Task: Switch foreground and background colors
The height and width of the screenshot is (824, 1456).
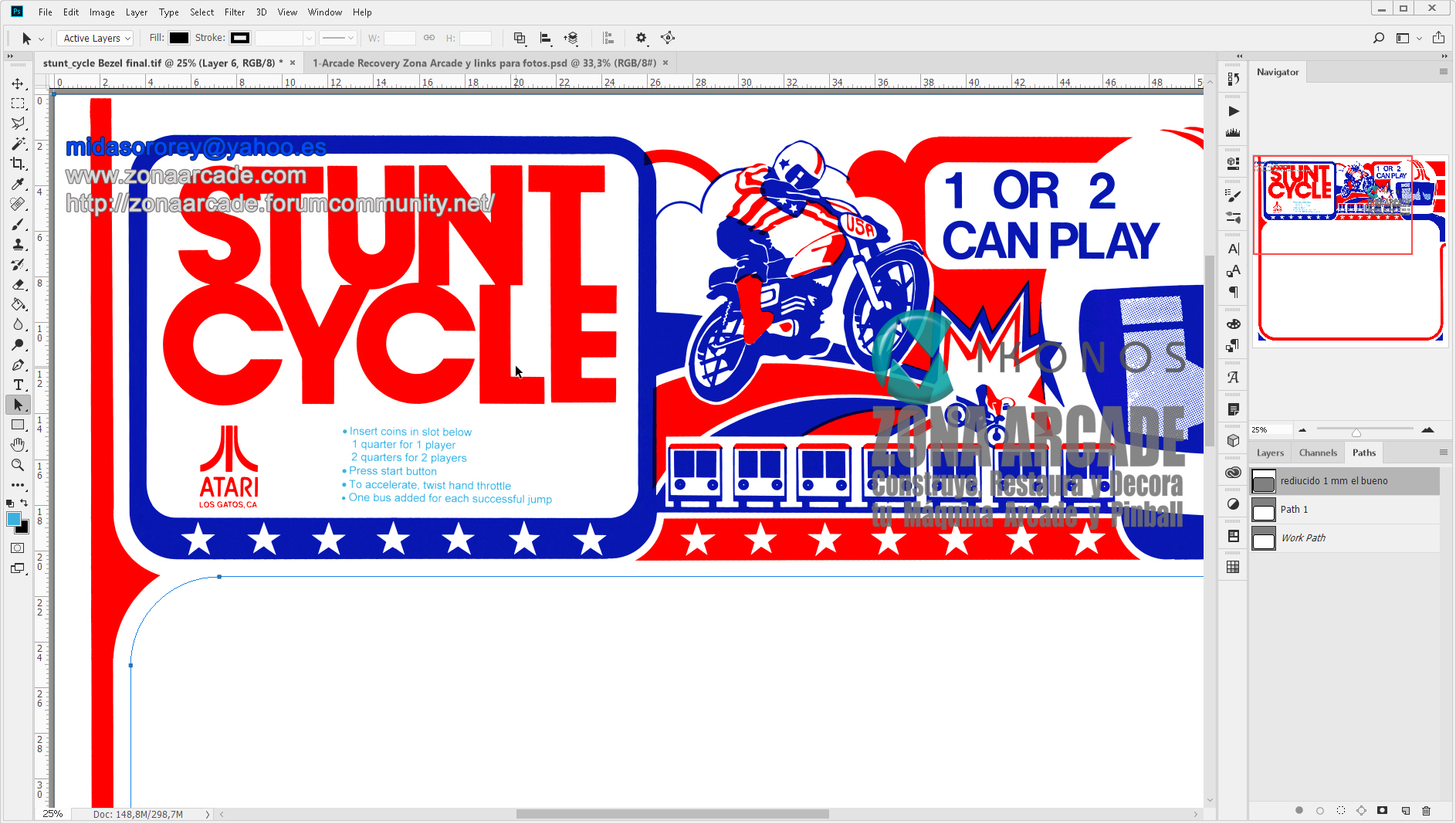Action: (x=24, y=504)
